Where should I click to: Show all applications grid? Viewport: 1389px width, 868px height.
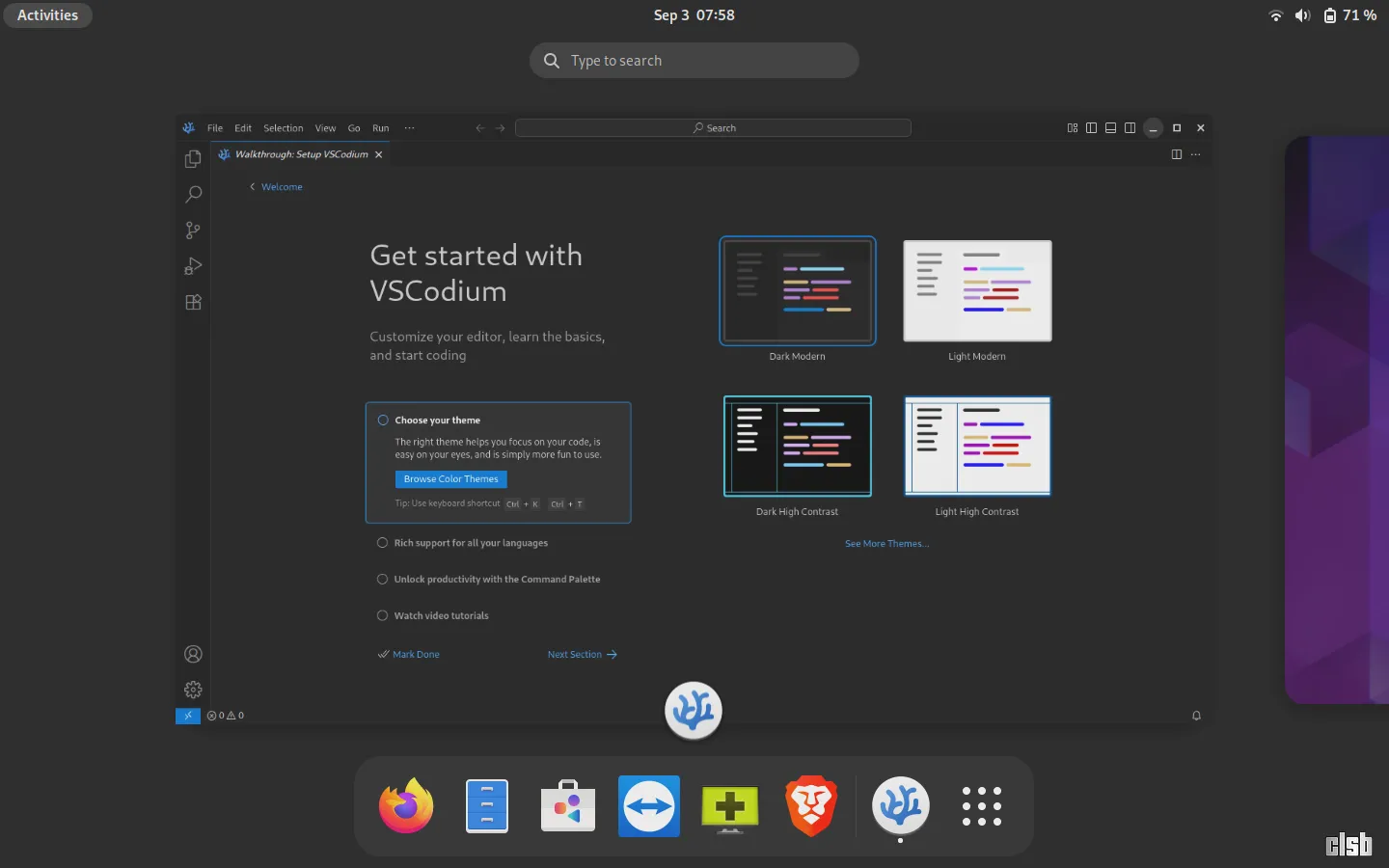[x=982, y=806]
